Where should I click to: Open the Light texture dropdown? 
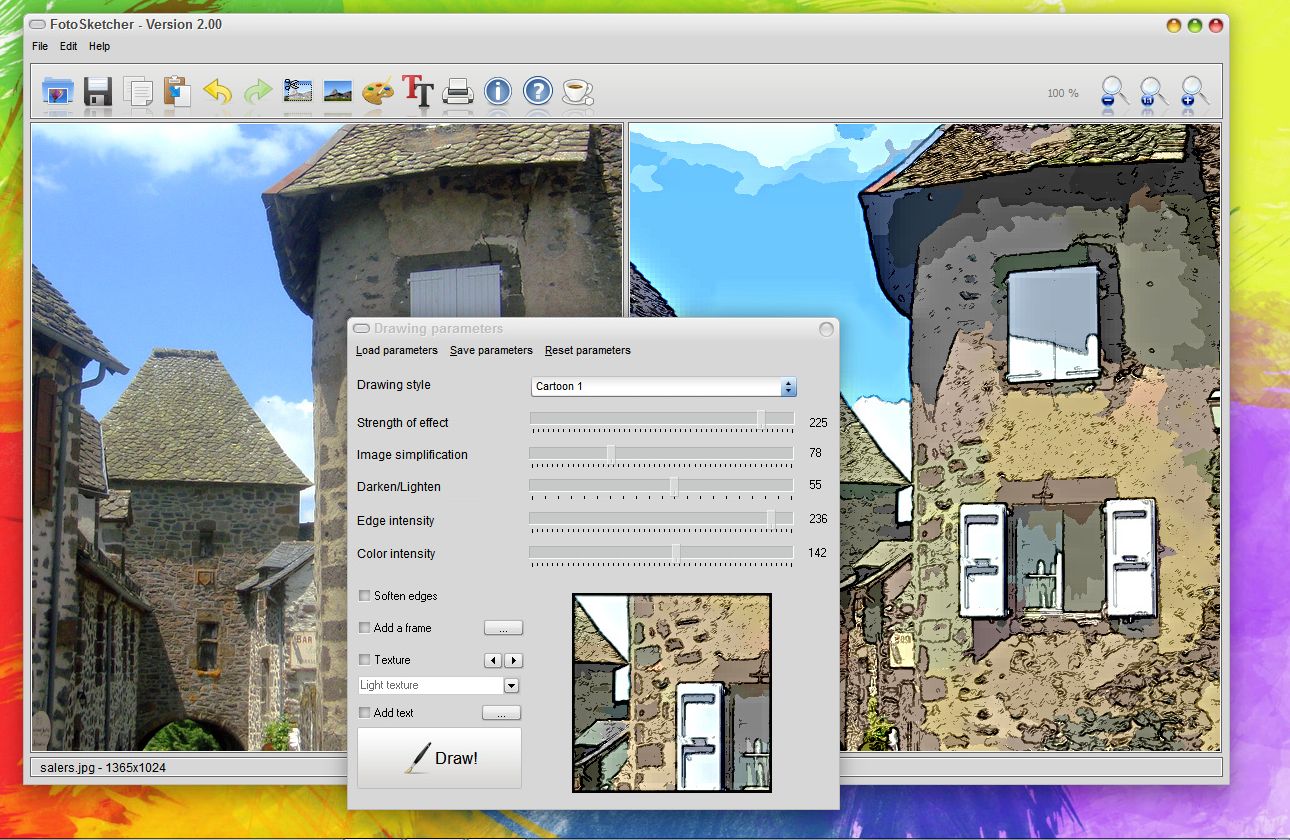[511, 685]
